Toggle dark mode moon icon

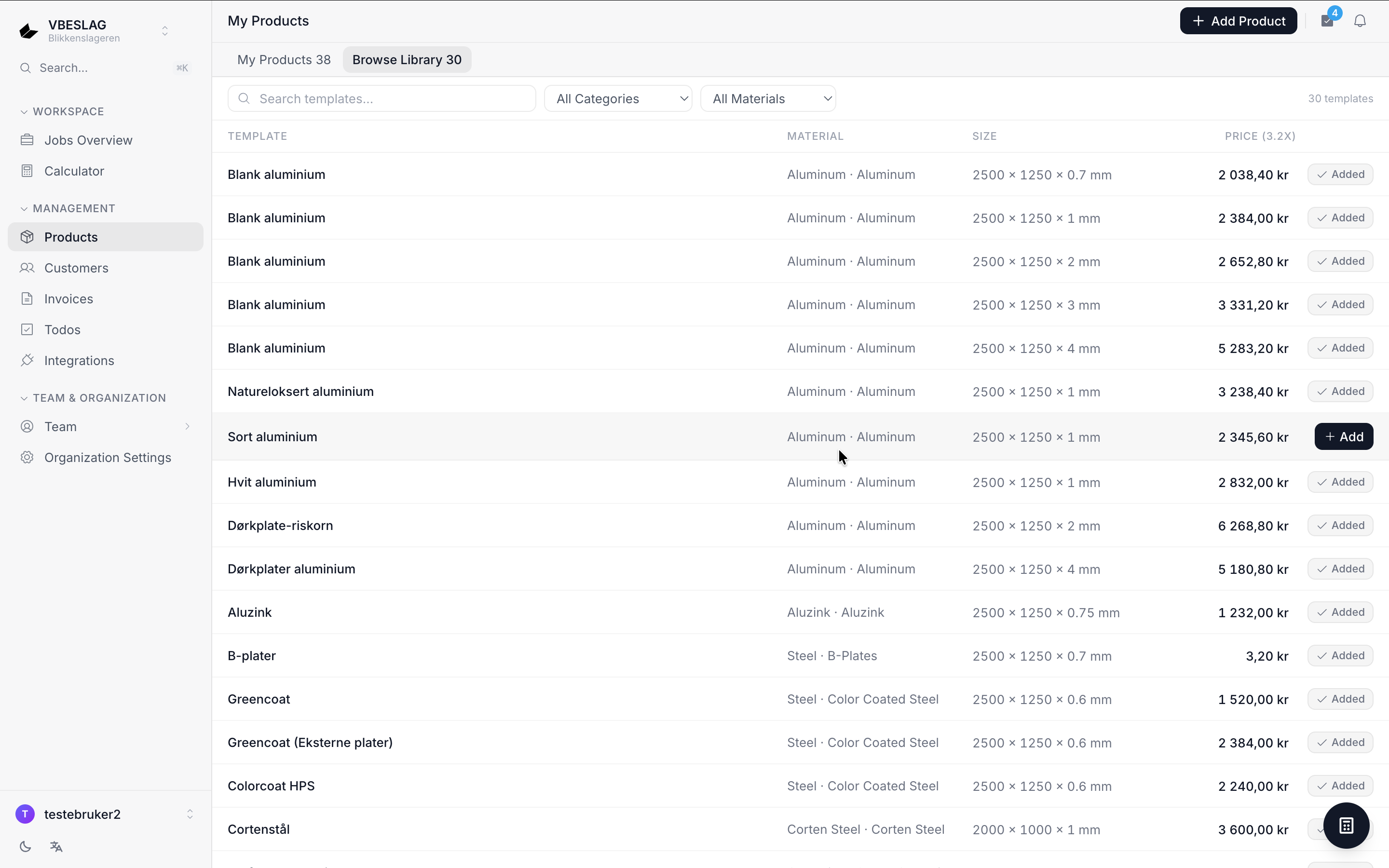[x=25, y=846]
